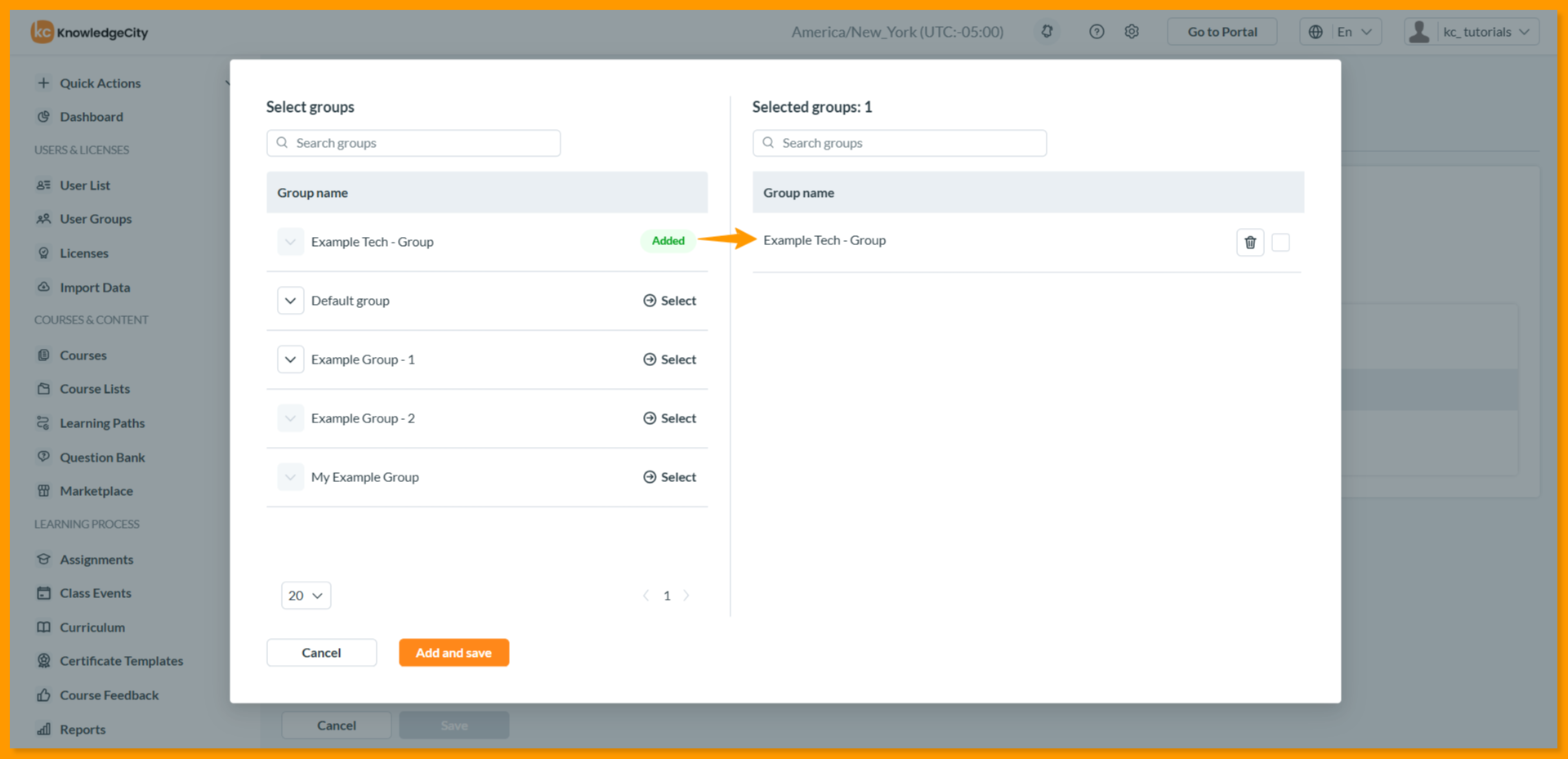
Task: Select Example Group - 2
Action: 669,418
